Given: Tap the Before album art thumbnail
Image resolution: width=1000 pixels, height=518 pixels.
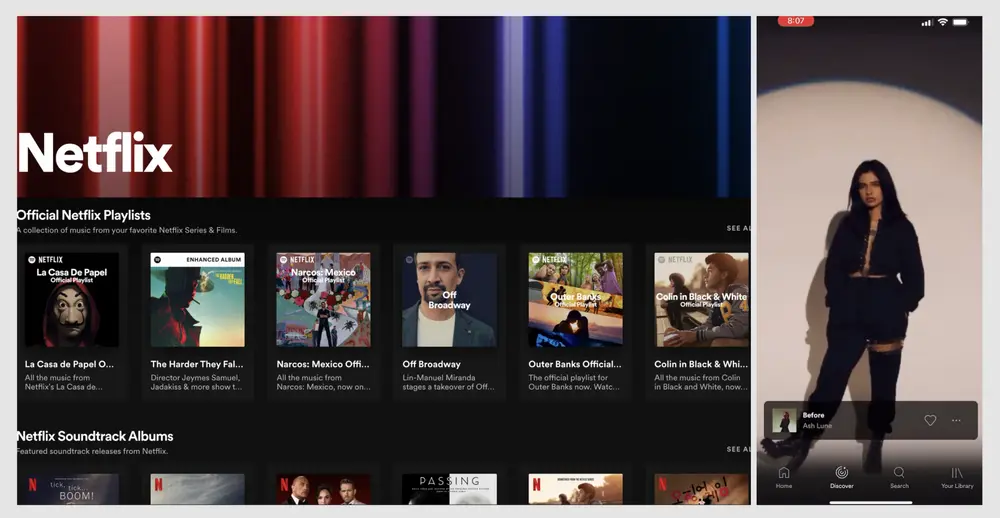Looking at the screenshot, I should [x=784, y=421].
